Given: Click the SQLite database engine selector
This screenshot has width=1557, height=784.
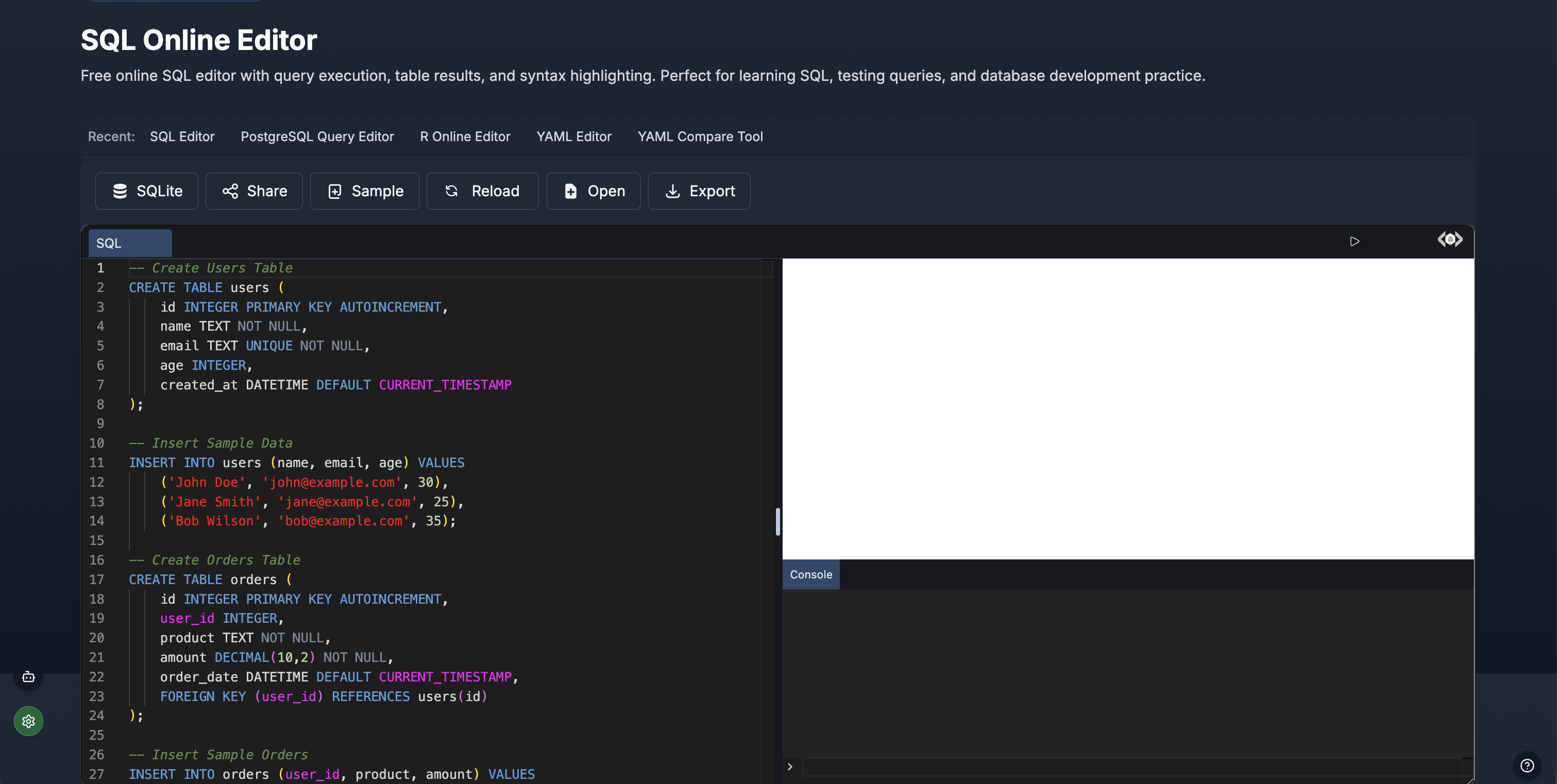Looking at the screenshot, I should coord(146,191).
